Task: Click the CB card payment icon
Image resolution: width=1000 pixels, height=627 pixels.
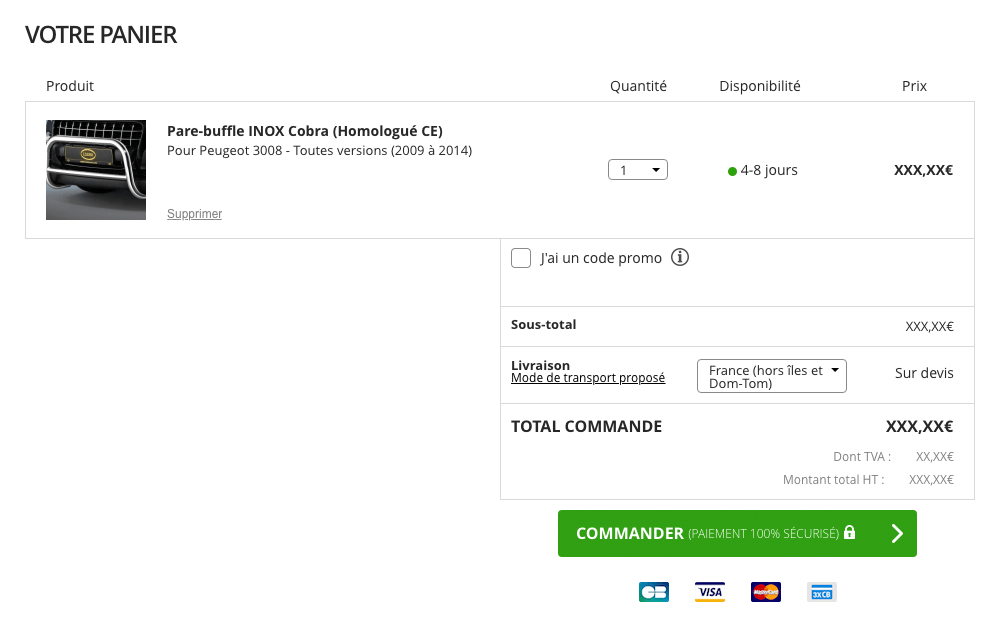Action: [654, 592]
